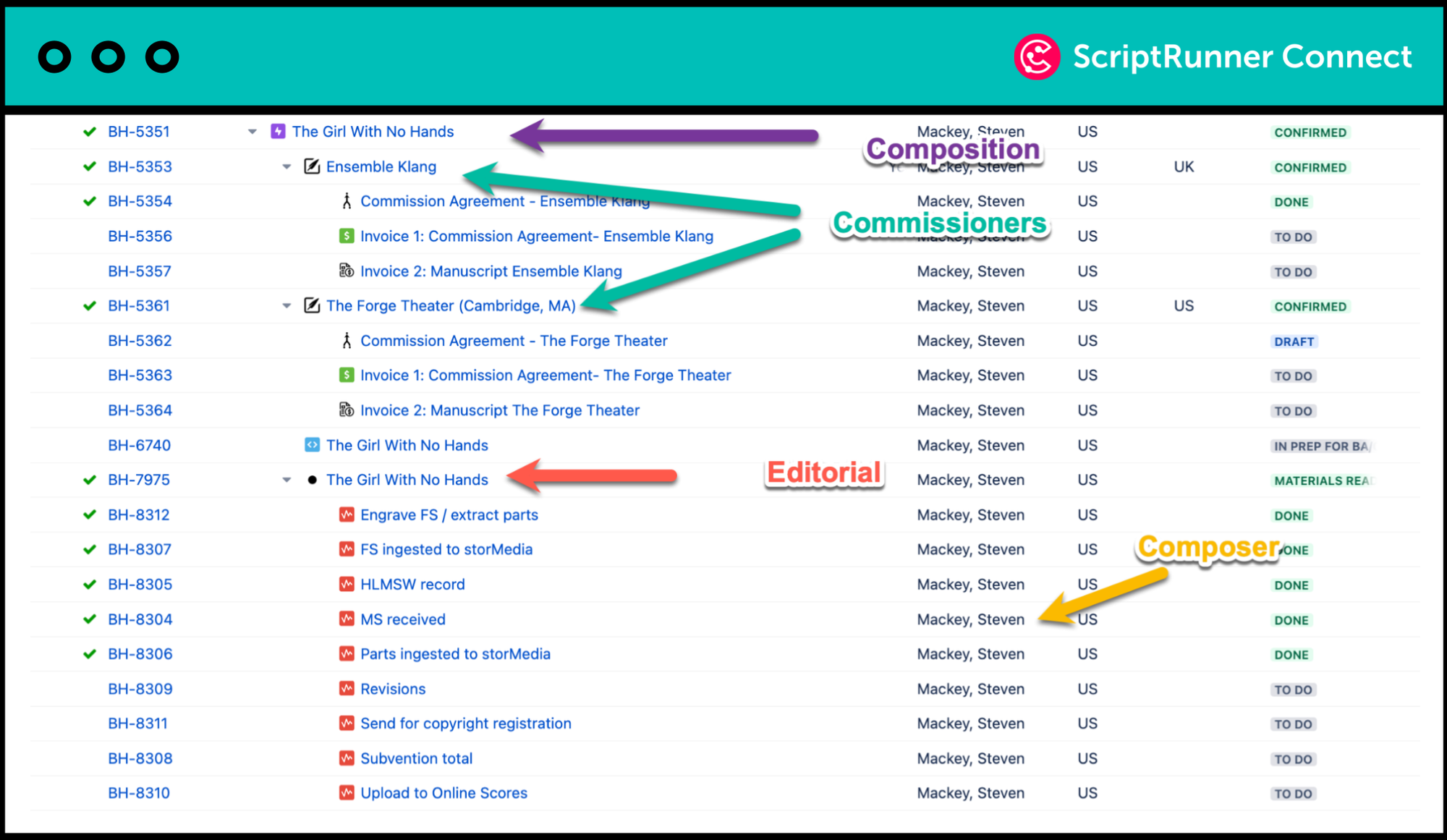Click red icon next to Upload to Online Scores

click(347, 793)
